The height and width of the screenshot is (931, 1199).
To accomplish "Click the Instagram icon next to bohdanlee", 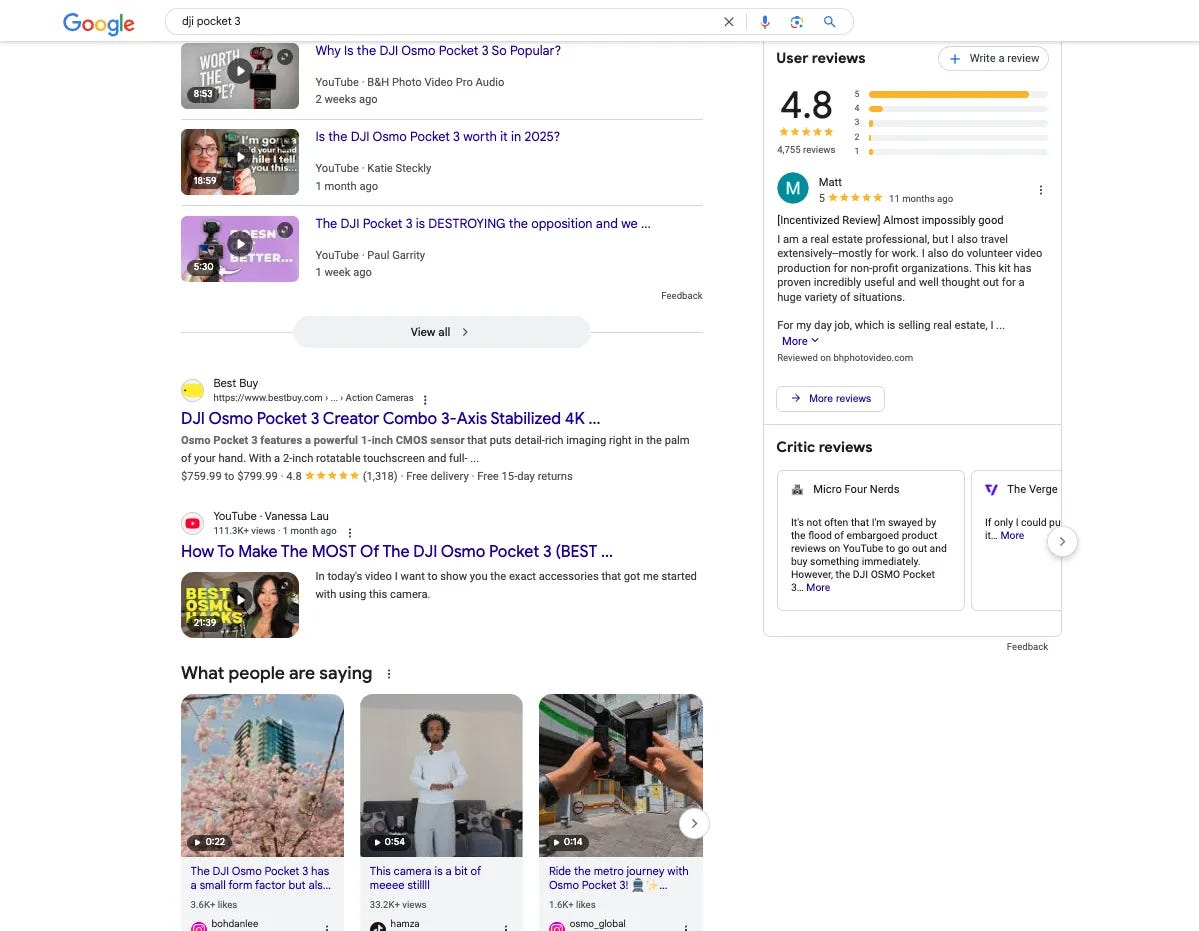I will [x=199, y=926].
